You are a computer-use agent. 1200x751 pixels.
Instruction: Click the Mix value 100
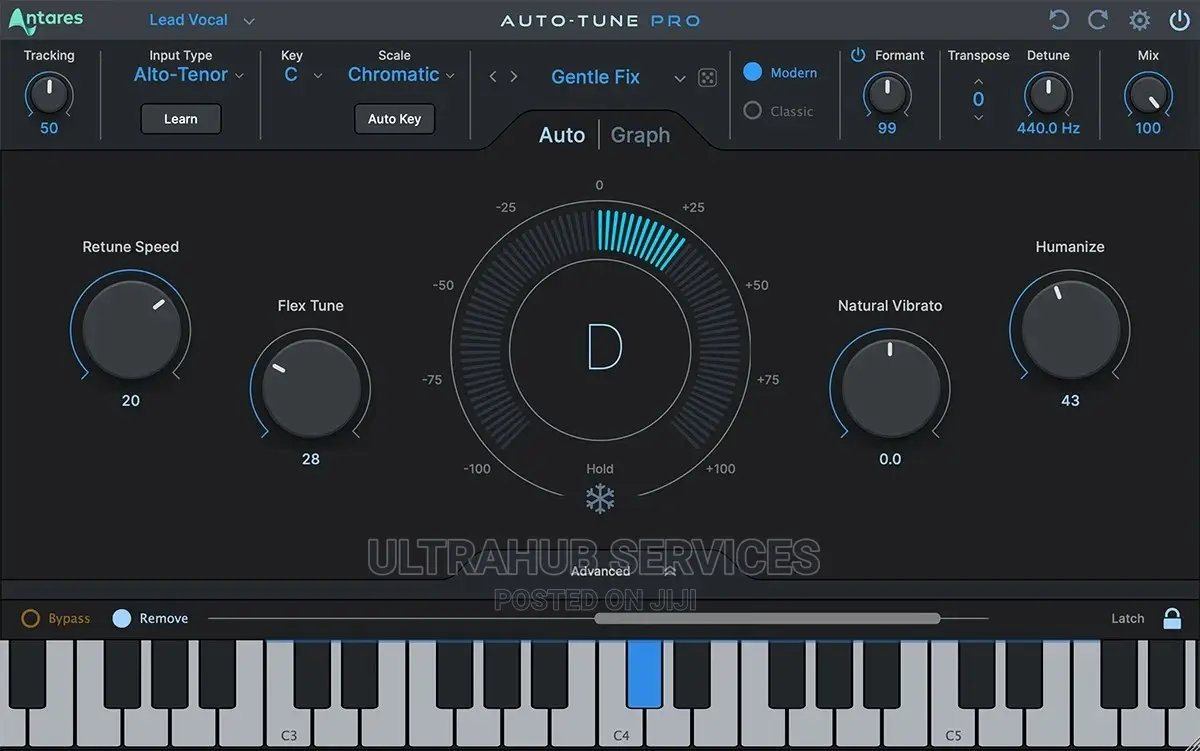coord(1148,128)
